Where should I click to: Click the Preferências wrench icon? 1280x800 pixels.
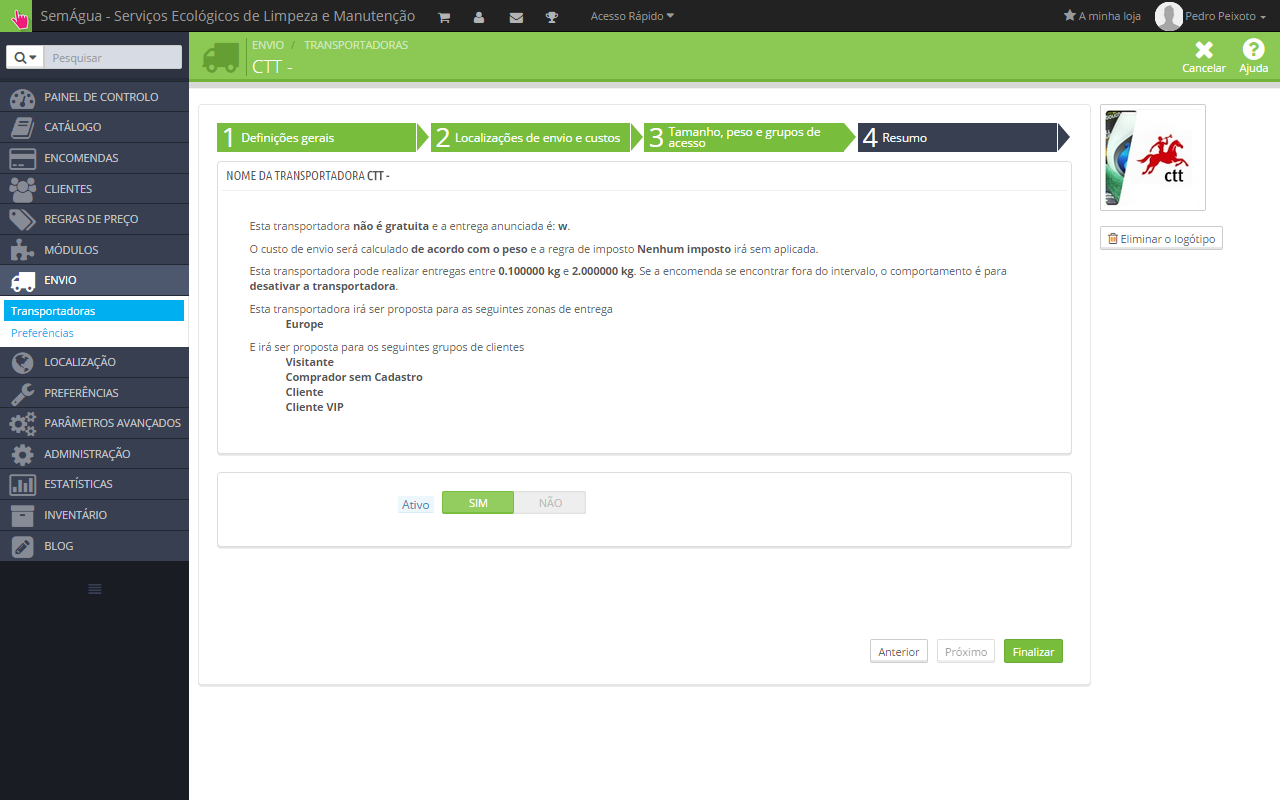coord(22,393)
